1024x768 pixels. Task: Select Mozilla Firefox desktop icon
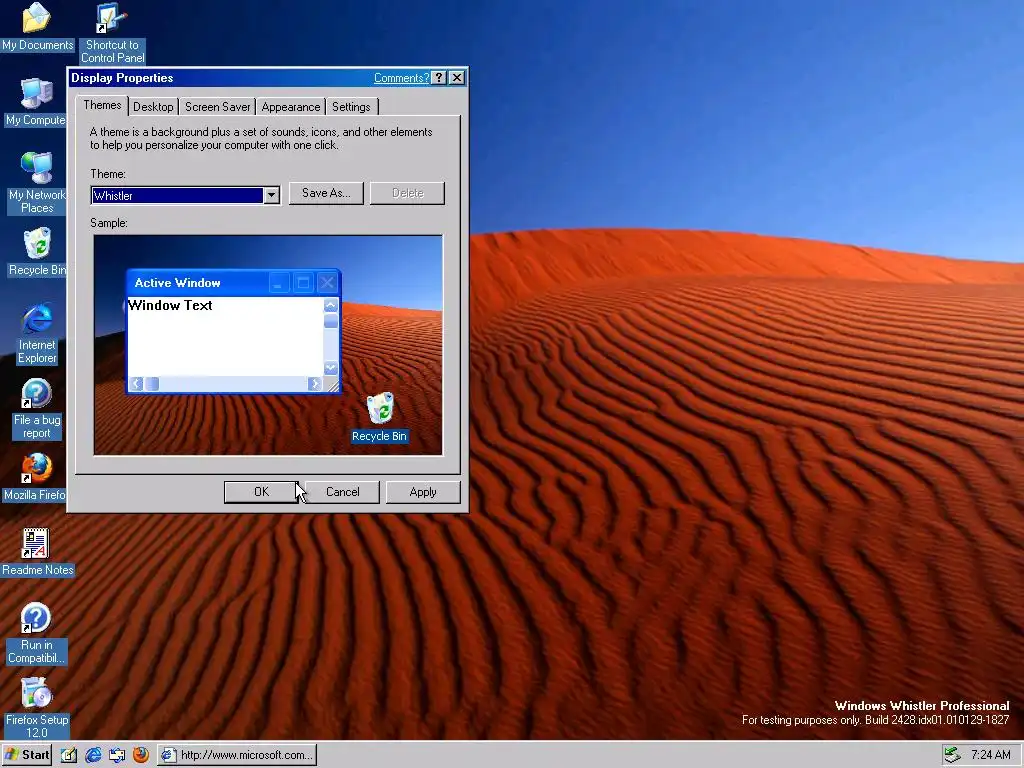tap(35, 477)
